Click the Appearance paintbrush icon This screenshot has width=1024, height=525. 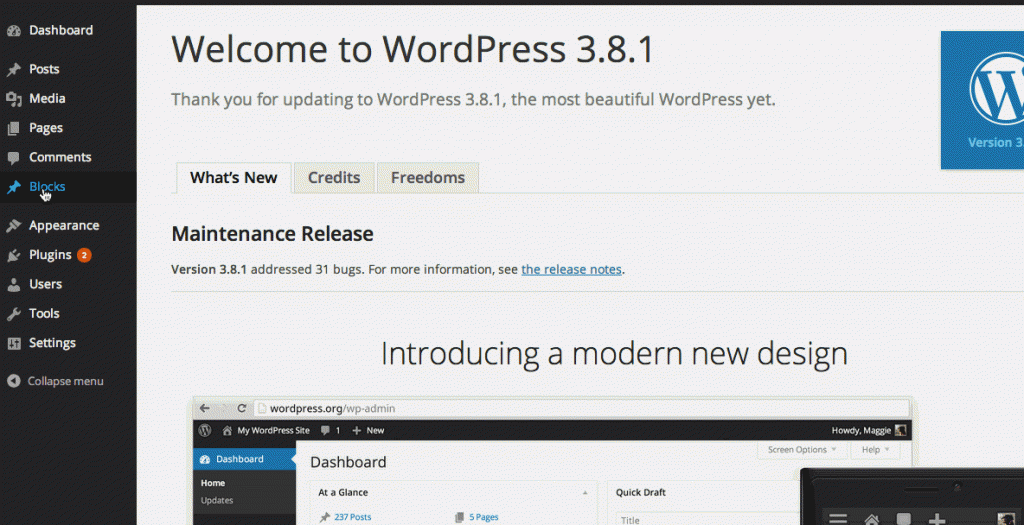point(14,226)
